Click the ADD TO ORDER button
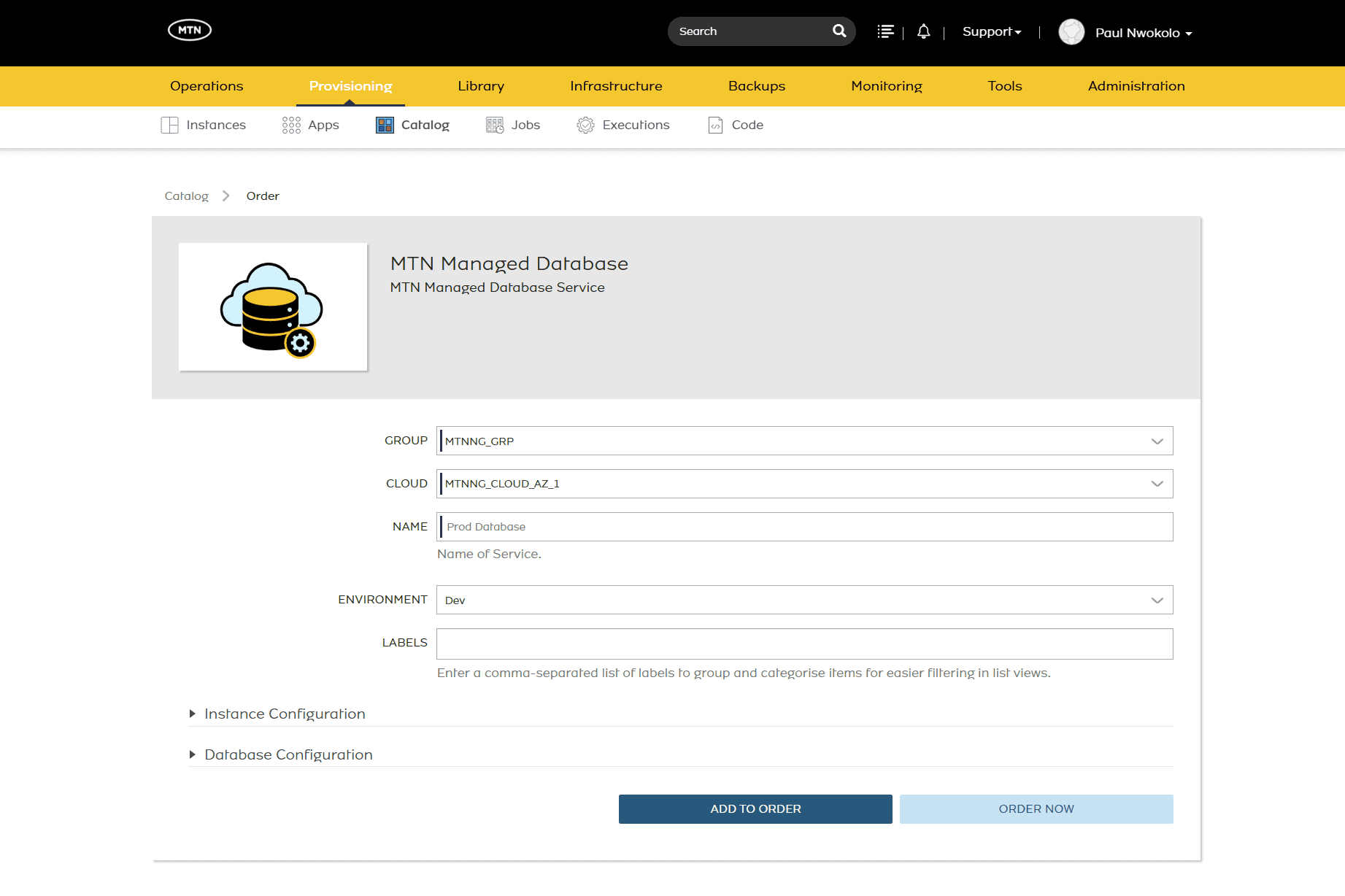1345x896 pixels. coord(755,809)
